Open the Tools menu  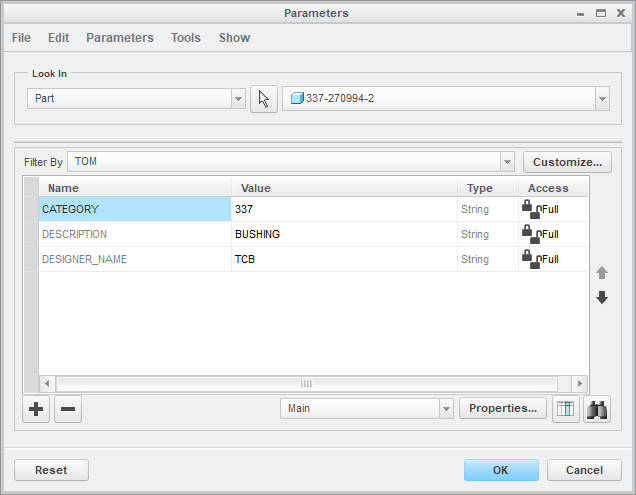(x=186, y=38)
